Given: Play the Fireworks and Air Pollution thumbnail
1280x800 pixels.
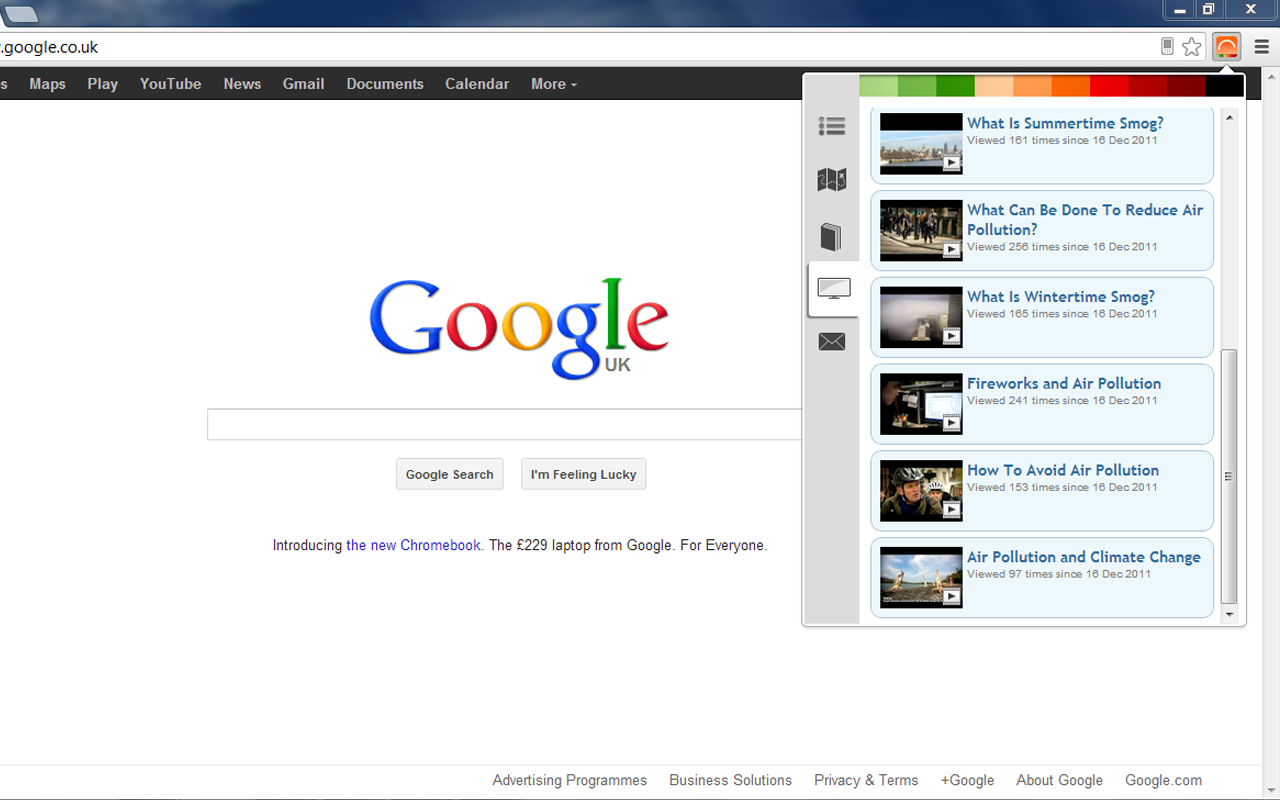Looking at the screenshot, I should [921, 404].
